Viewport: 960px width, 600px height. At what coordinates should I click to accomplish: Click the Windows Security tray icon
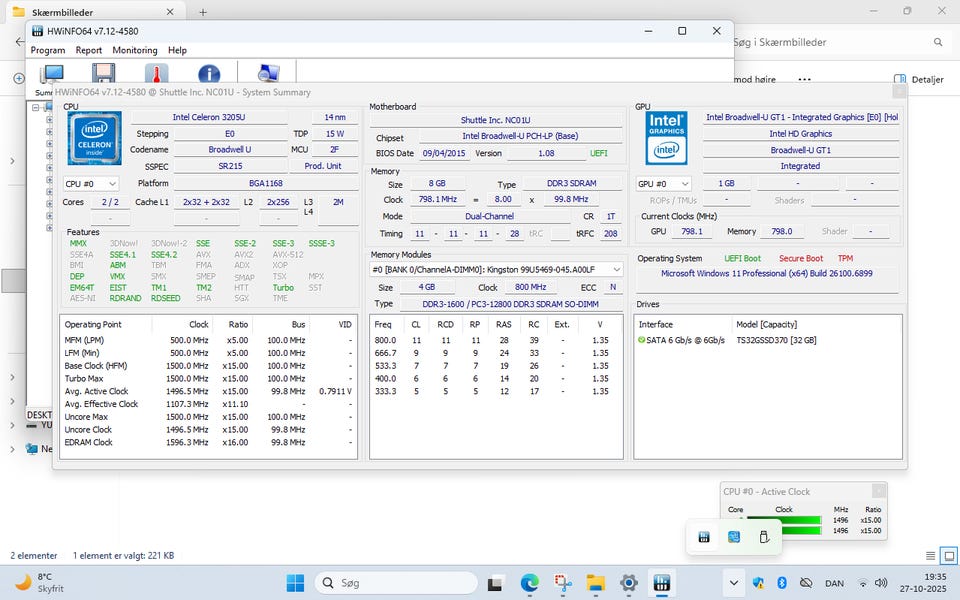[759, 583]
